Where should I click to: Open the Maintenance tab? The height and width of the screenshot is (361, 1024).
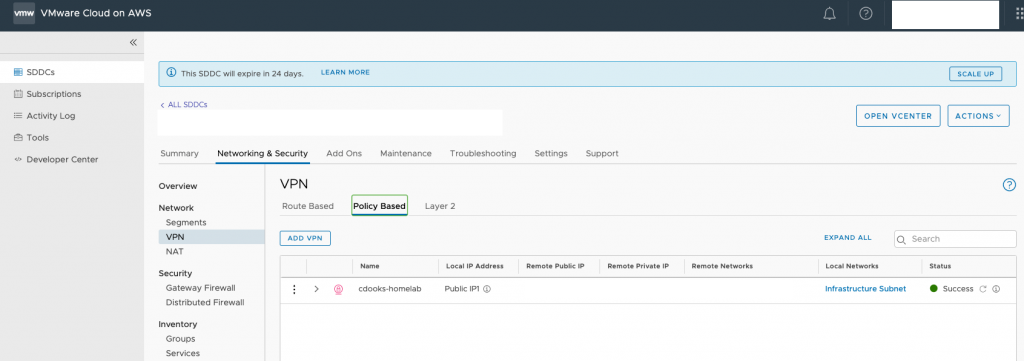coord(406,153)
